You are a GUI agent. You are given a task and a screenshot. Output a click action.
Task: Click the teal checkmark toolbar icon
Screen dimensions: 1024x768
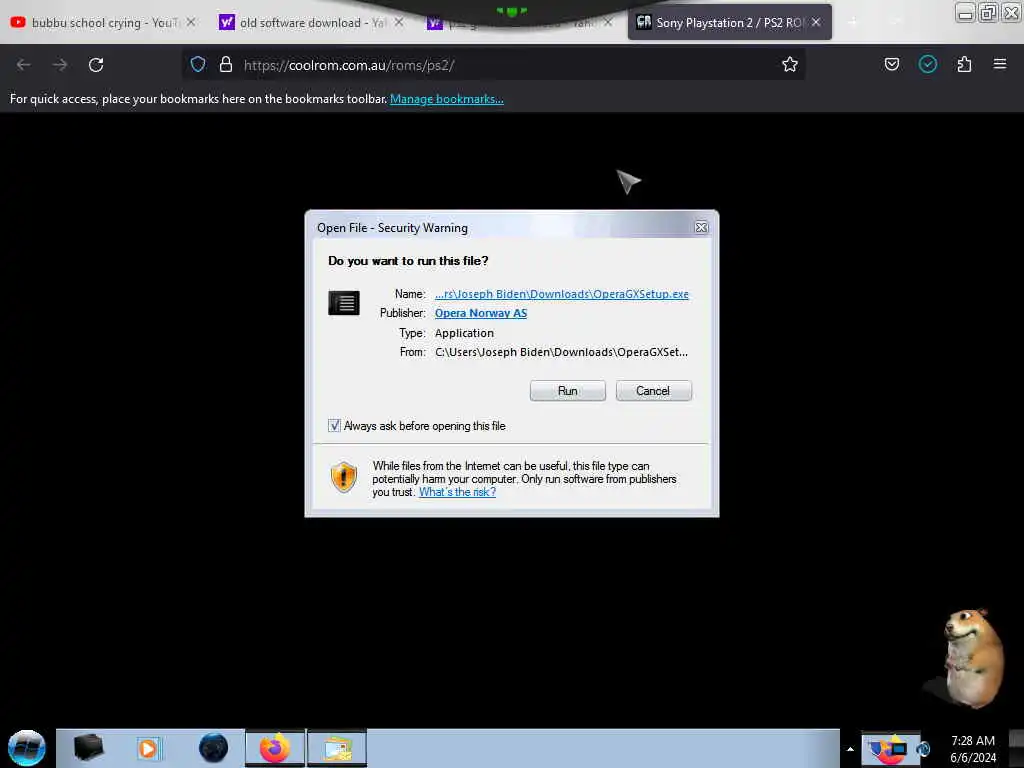(927, 64)
